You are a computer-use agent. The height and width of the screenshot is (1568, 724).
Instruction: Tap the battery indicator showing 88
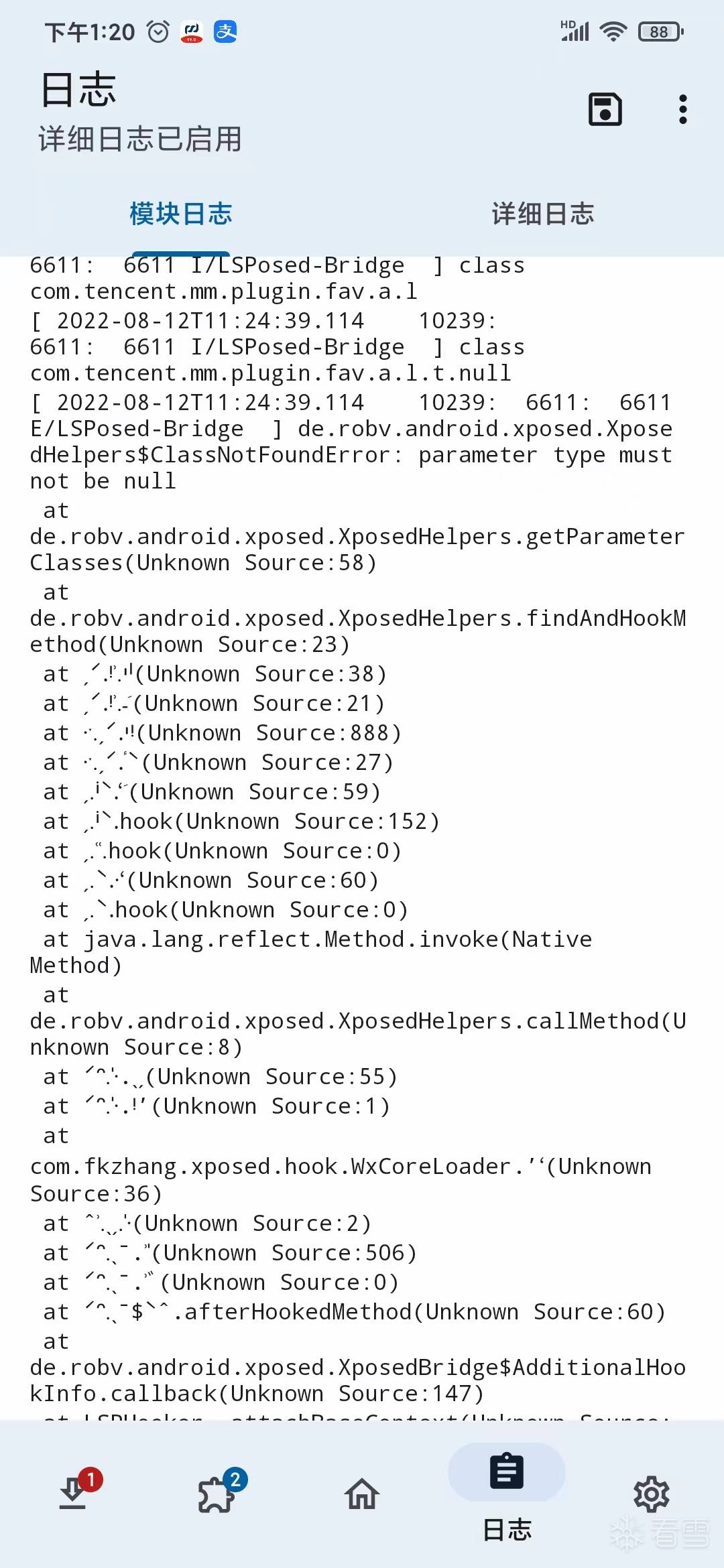[x=661, y=31]
